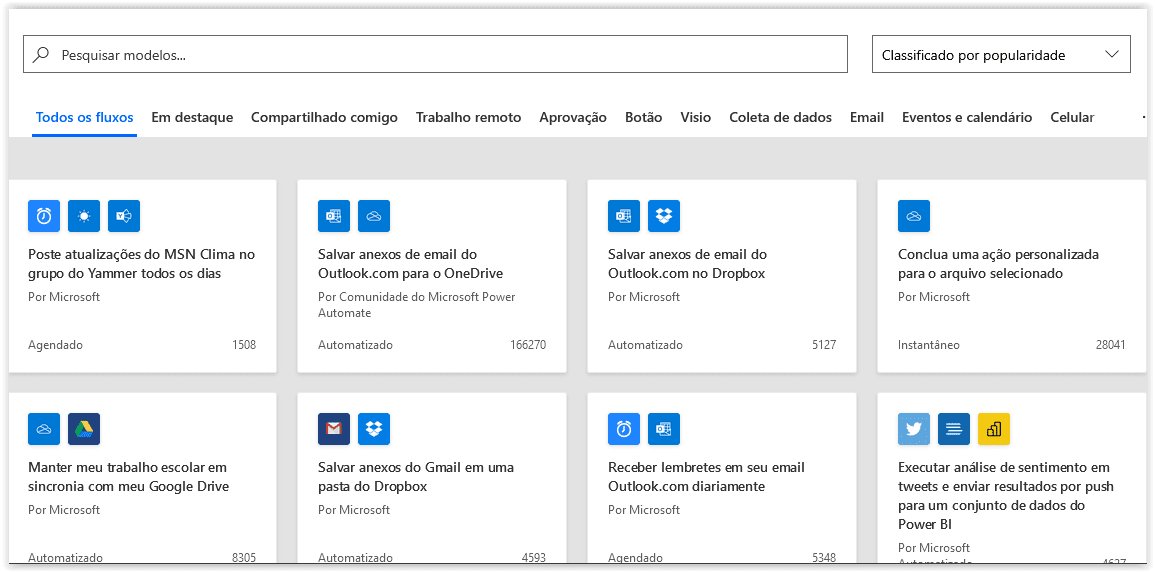Select Todos os fluxos tab

click(x=85, y=117)
